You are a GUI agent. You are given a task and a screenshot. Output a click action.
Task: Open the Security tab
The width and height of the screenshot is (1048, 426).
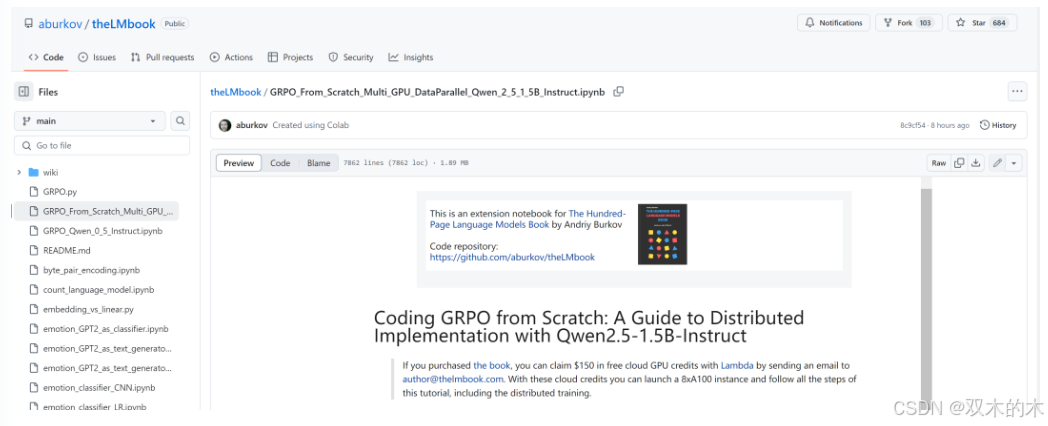coord(351,58)
